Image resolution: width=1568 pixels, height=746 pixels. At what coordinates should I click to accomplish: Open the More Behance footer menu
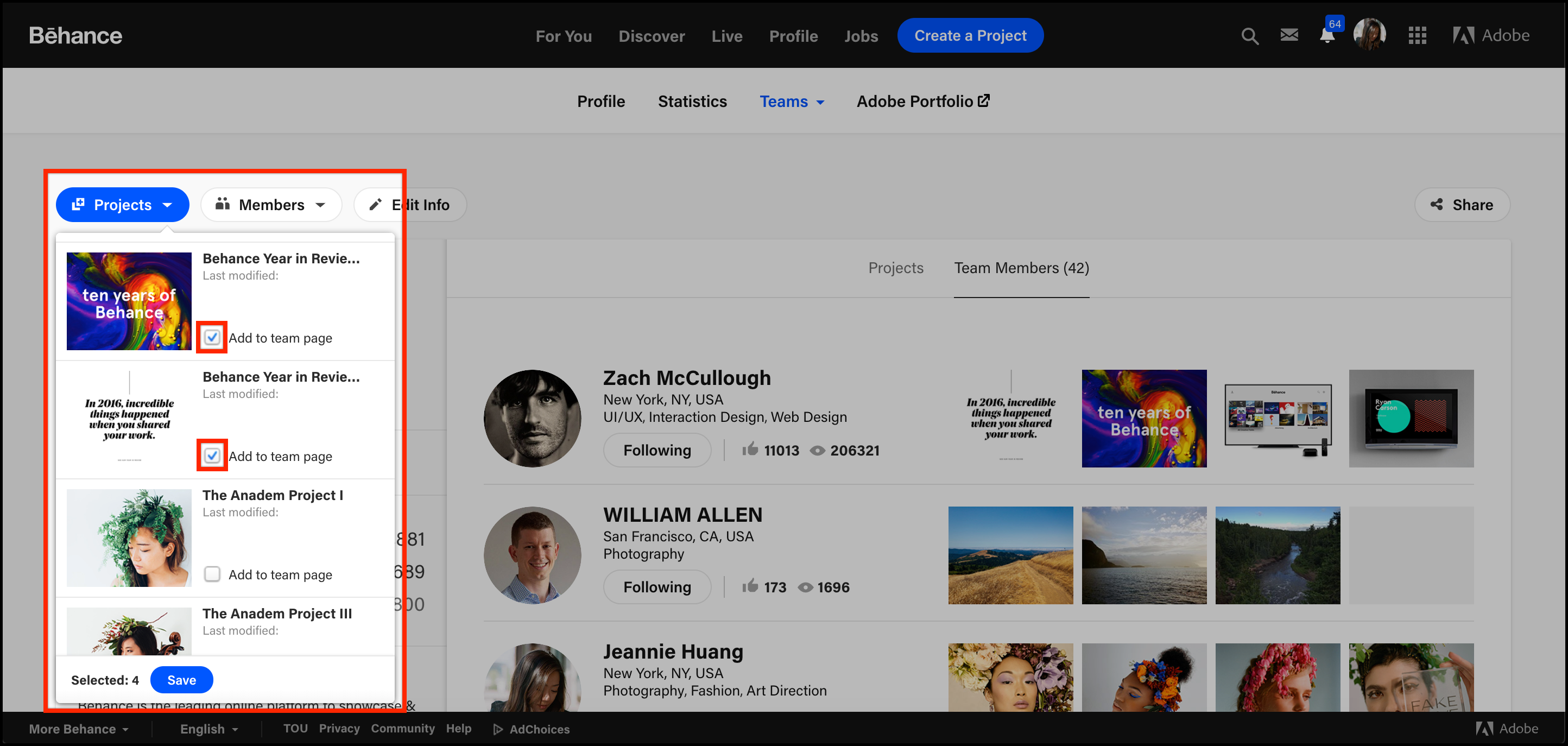(x=79, y=729)
